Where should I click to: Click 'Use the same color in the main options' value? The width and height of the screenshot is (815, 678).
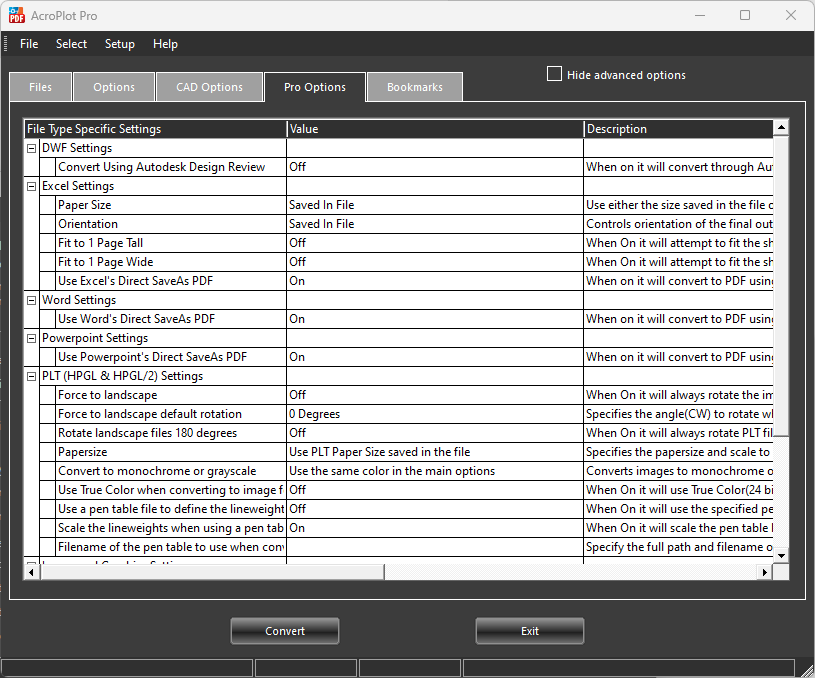392,471
